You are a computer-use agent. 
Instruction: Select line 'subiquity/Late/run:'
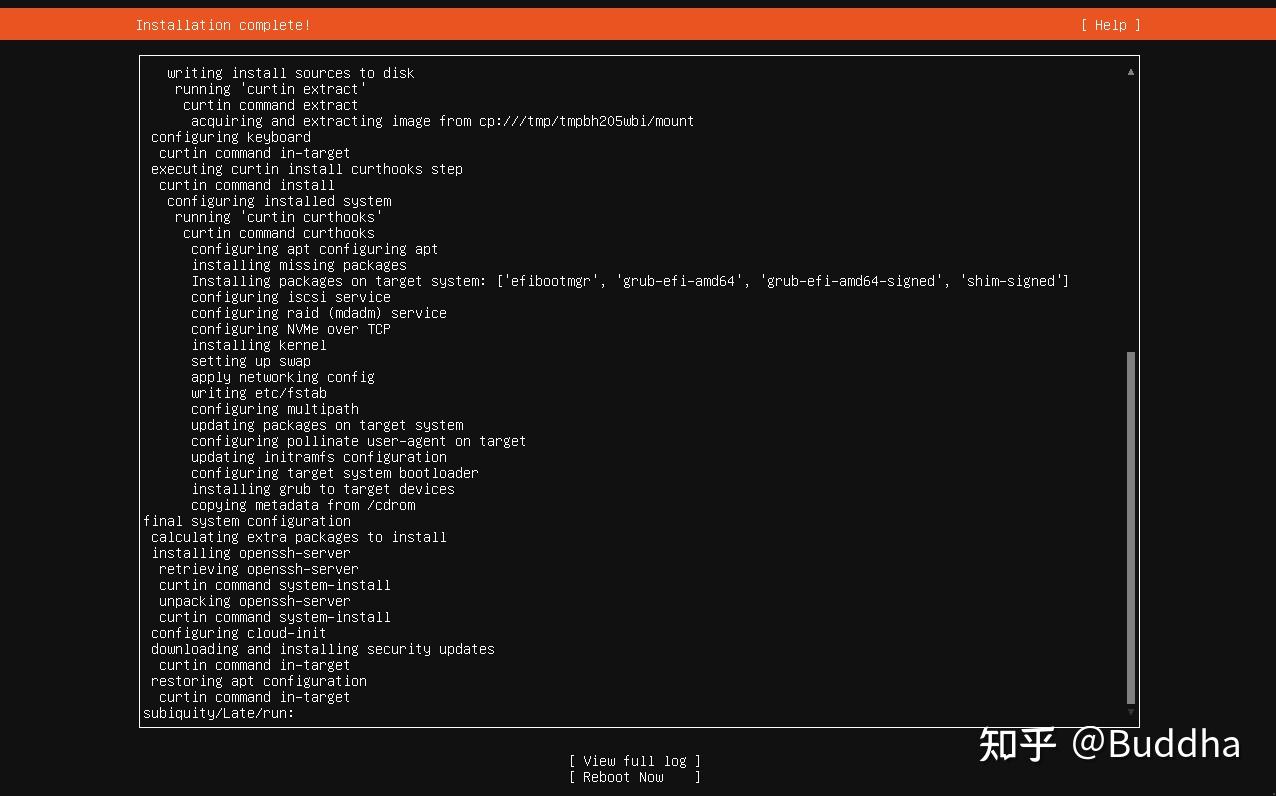pyautogui.click(x=219, y=713)
